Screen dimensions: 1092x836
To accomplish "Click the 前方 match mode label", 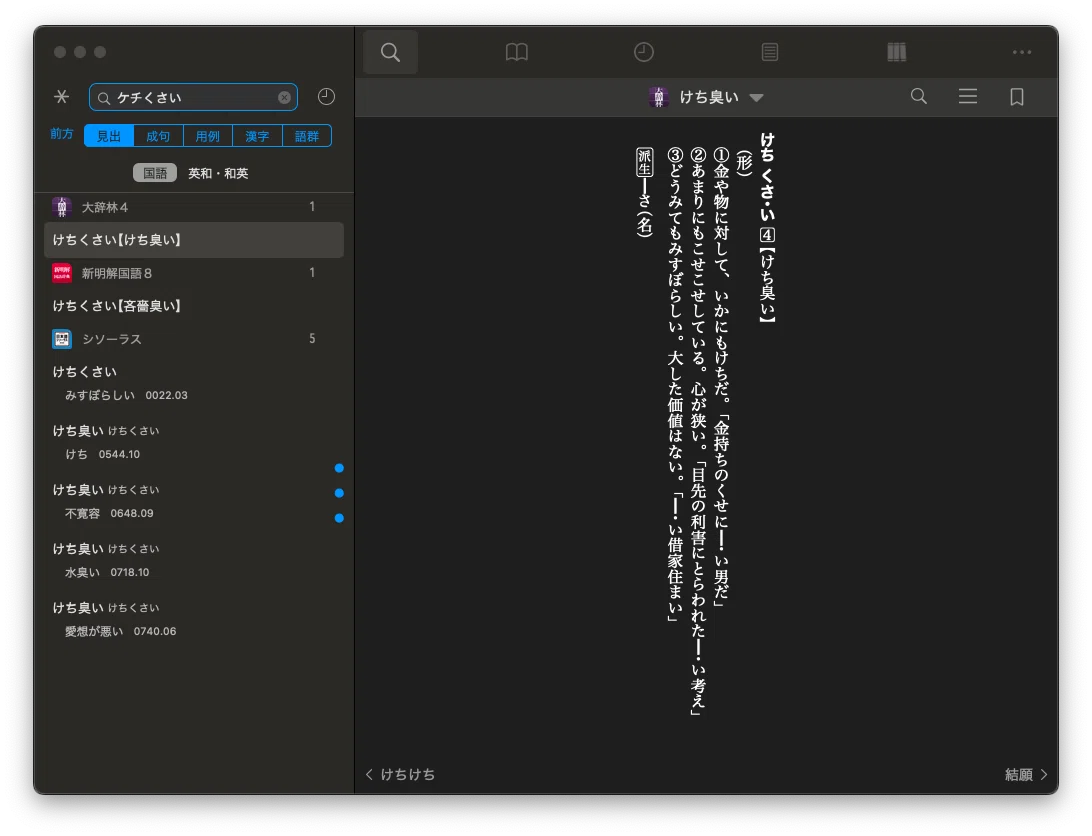I will click(x=61, y=134).
